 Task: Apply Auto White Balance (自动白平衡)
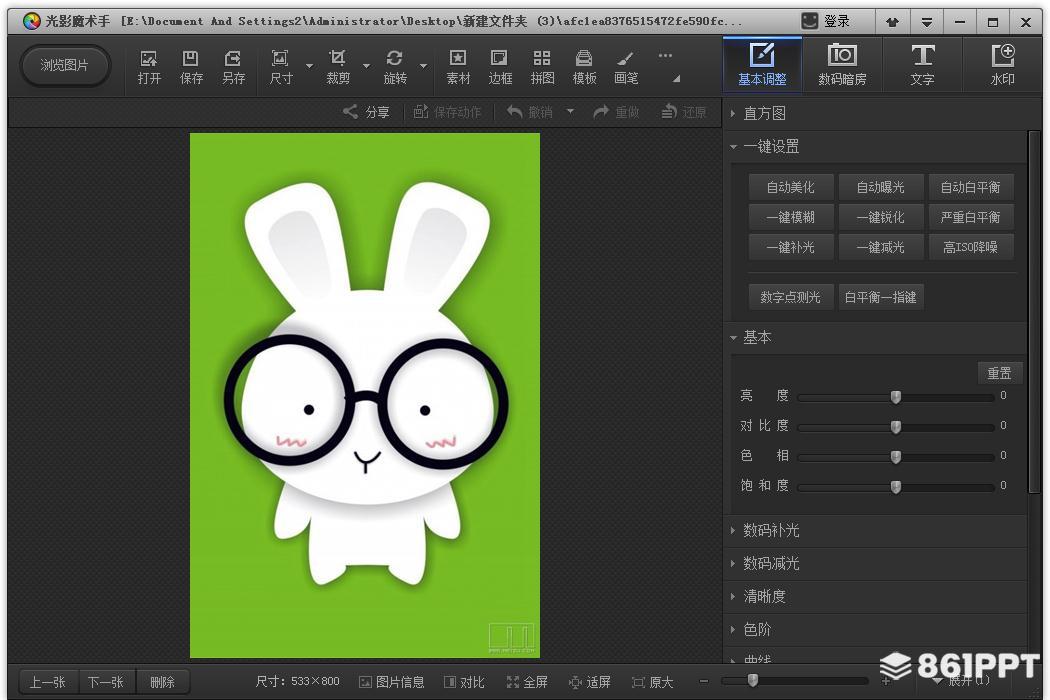point(970,187)
